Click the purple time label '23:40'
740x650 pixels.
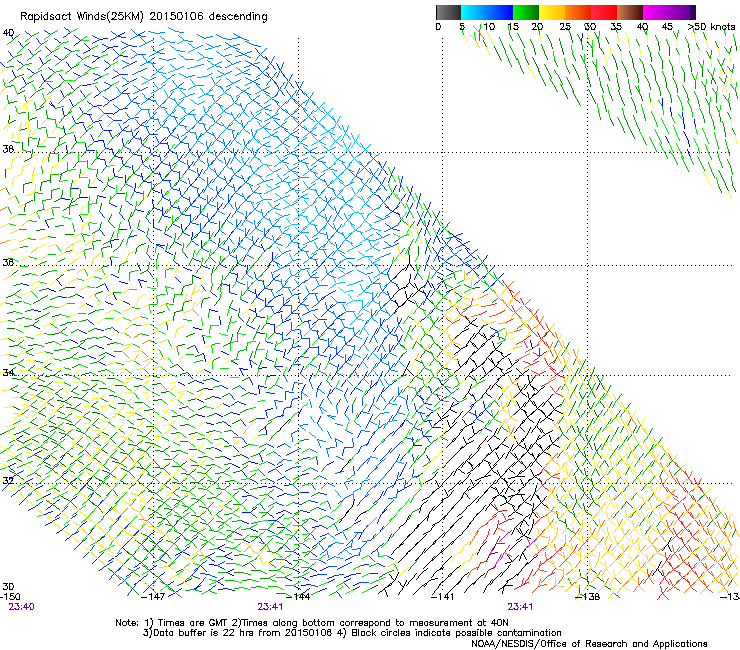(21, 607)
